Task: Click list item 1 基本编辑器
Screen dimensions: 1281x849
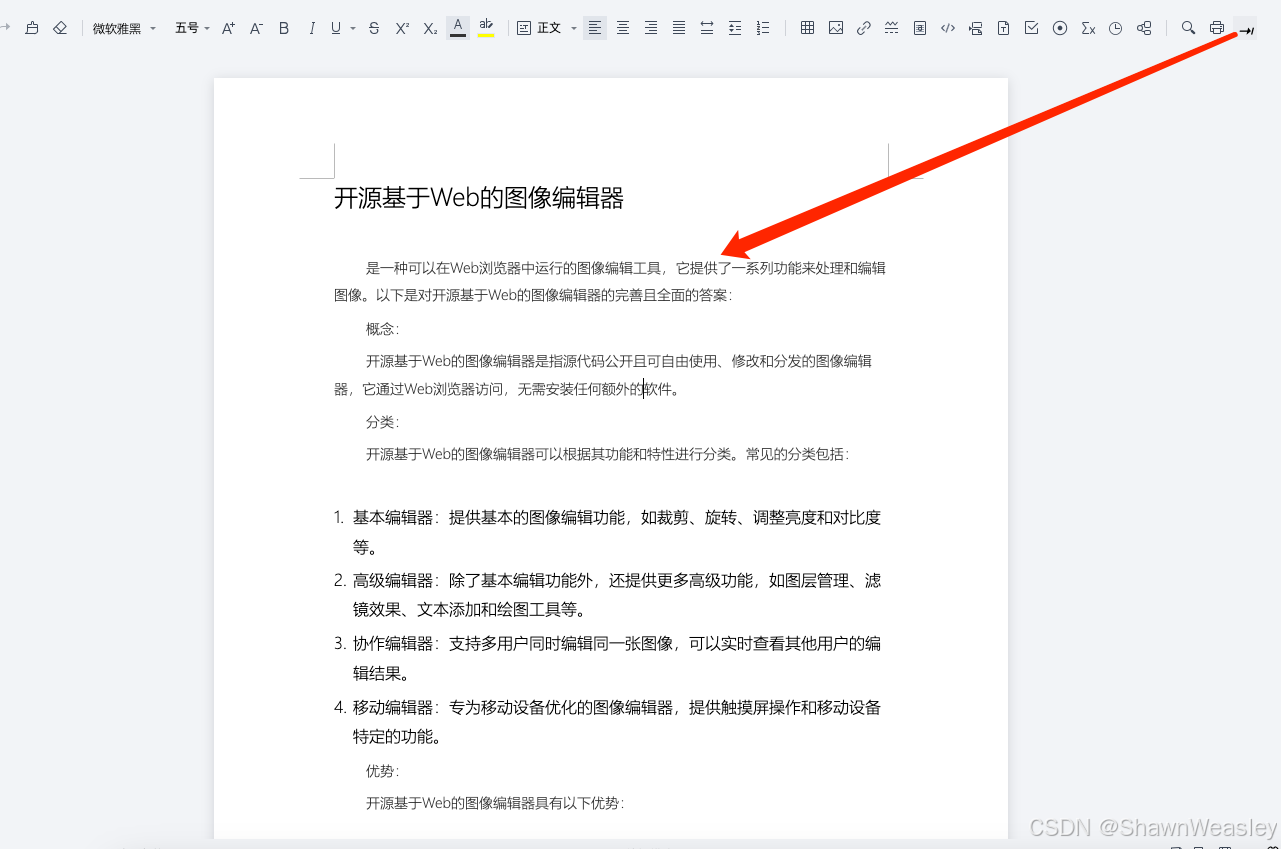Action: pos(607,532)
